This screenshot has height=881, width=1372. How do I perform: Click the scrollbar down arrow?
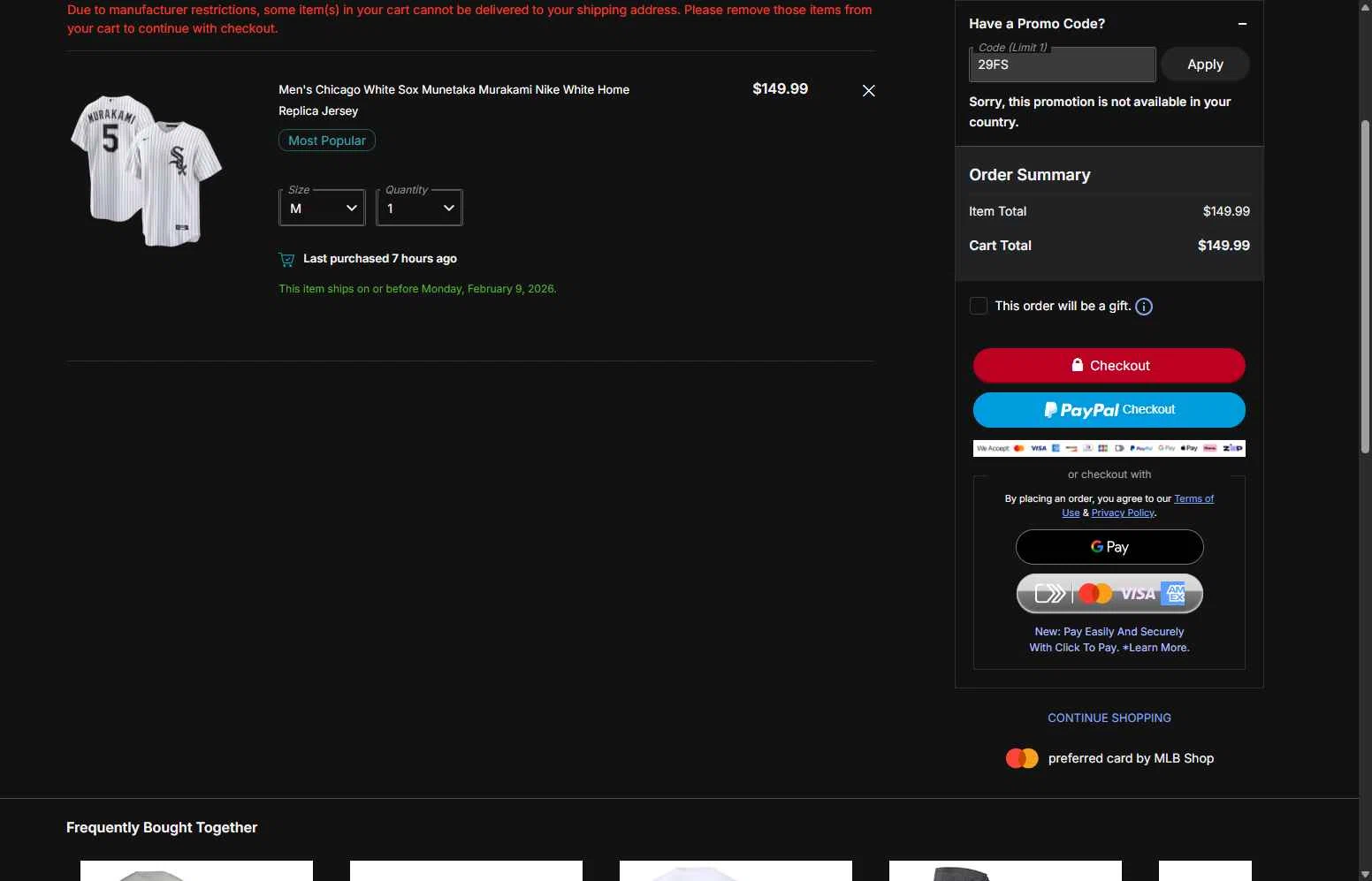point(1365,874)
